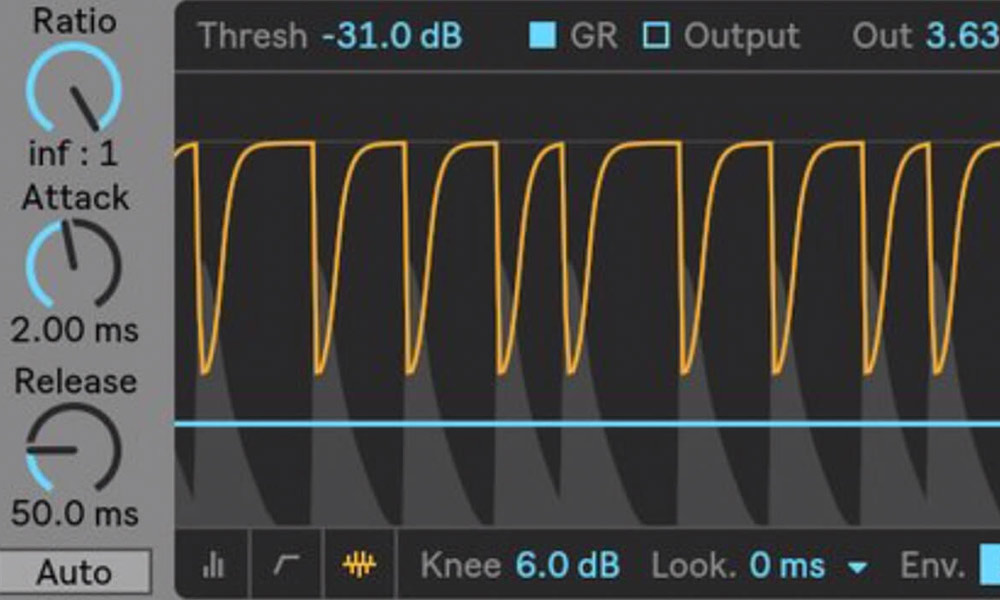Select the 50.0 ms release readout

75,514
